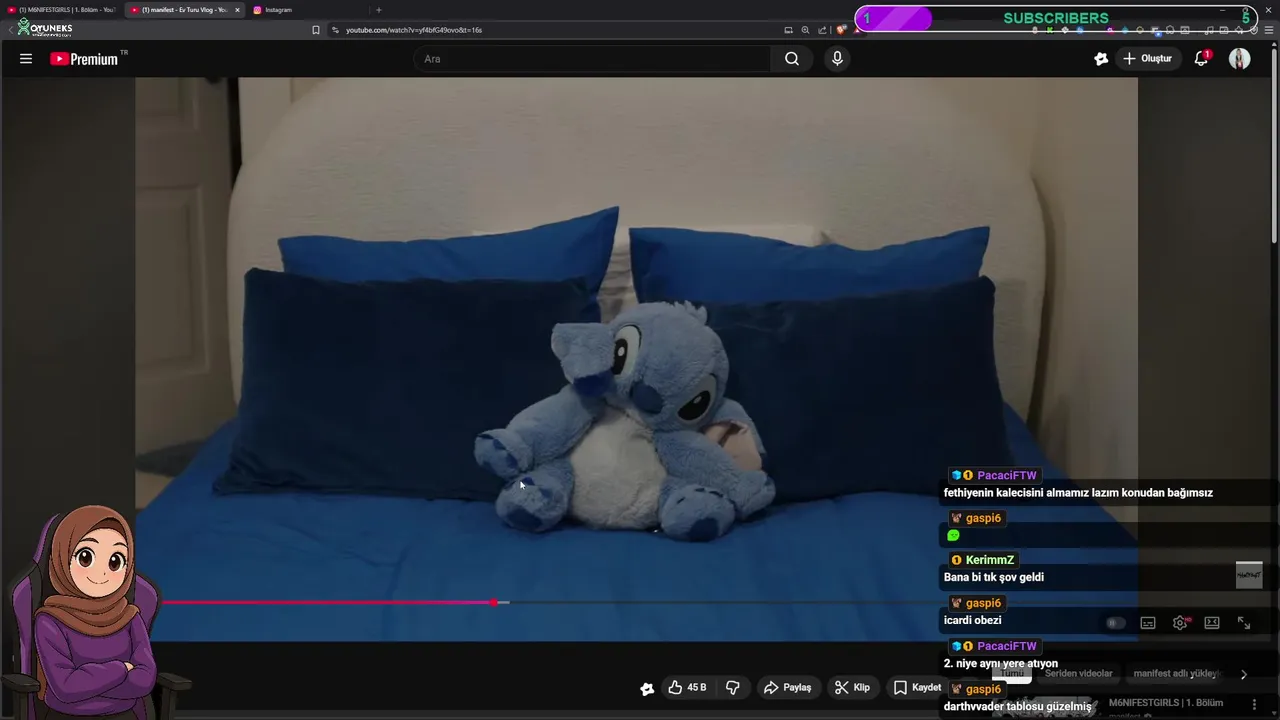Dislike the video with thumbs down

(x=733, y=688)
